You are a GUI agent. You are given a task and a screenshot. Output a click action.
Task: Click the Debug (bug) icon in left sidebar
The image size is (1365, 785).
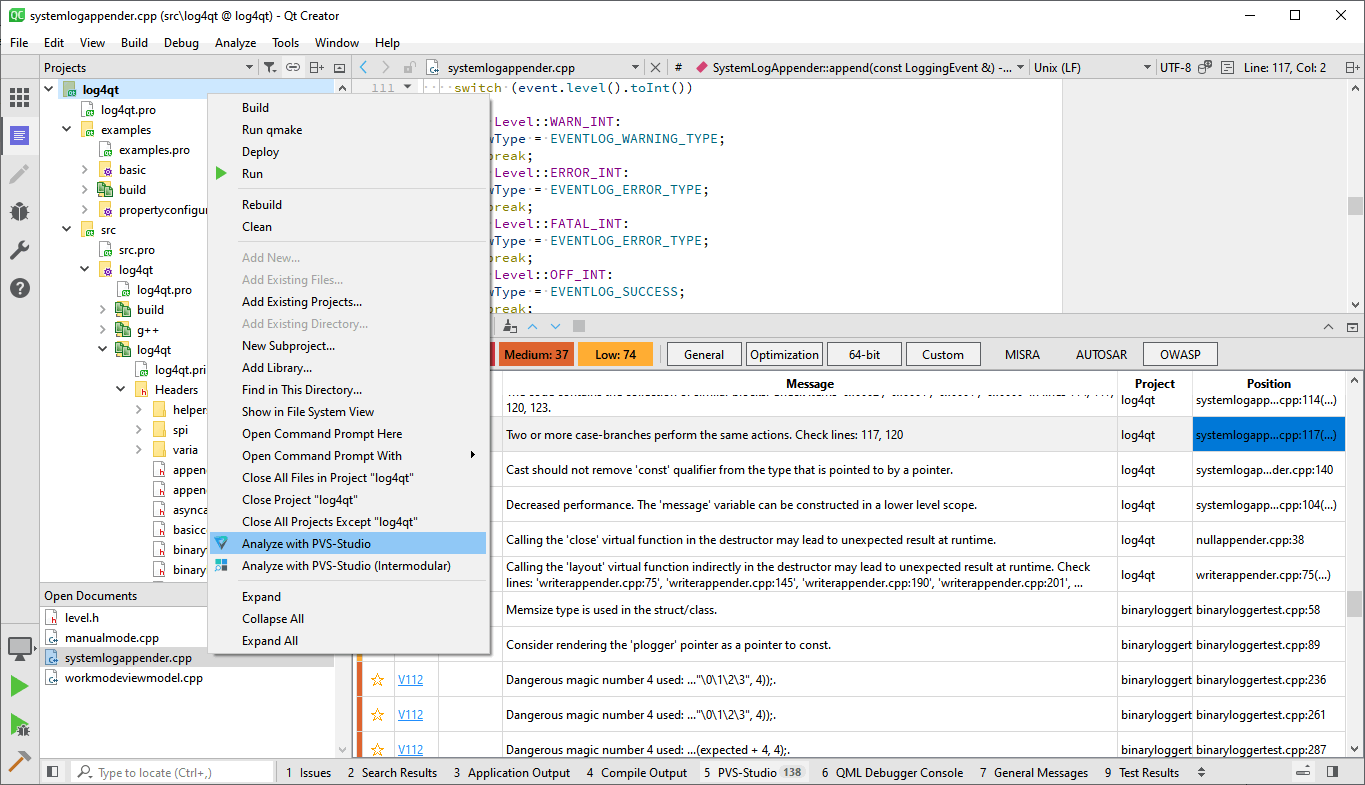click(x=18, y=211)
